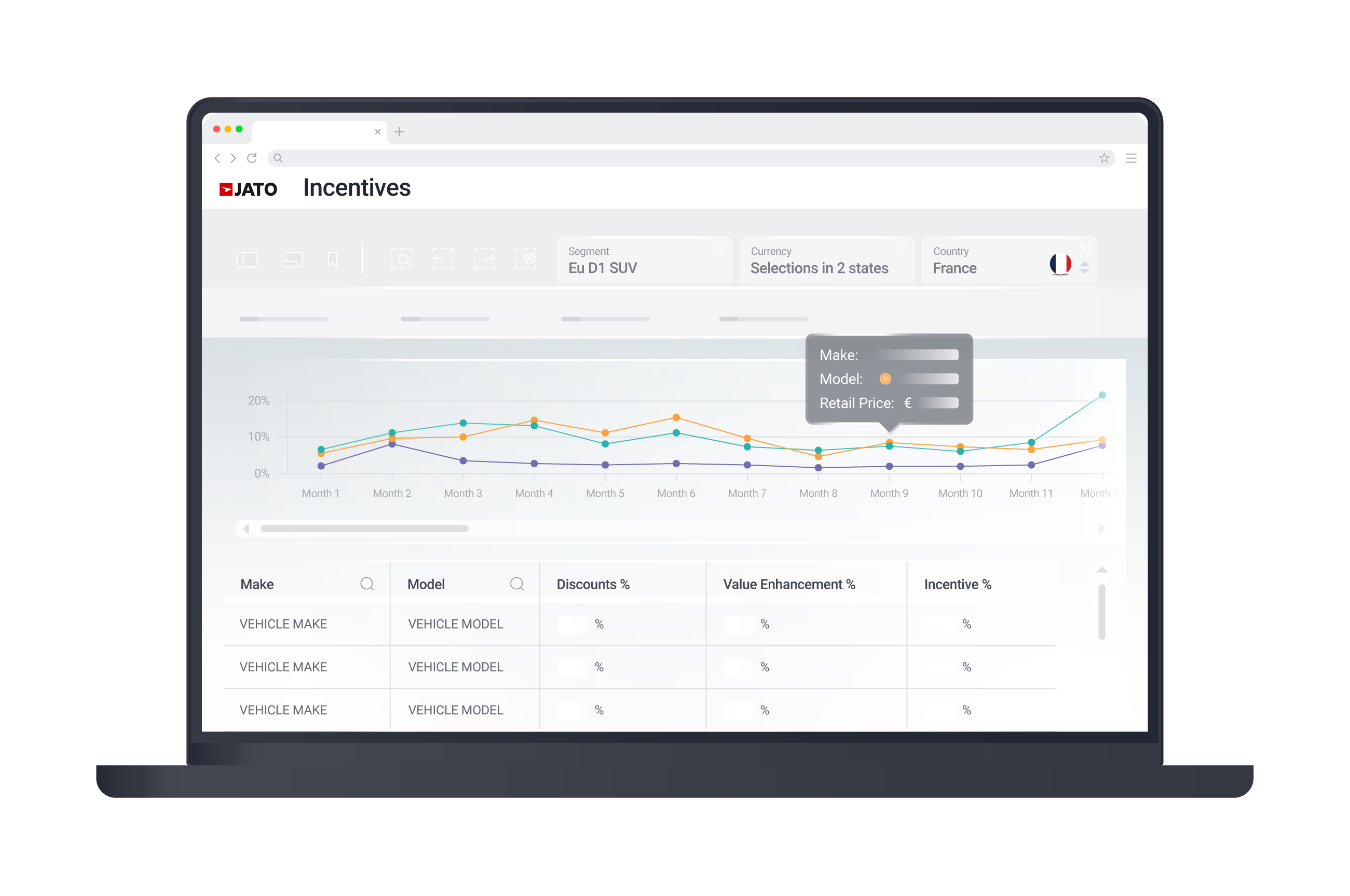Open the Country France selector arrows
This screenshot has width=1350, height=896.
click(x=1085, y=268)
